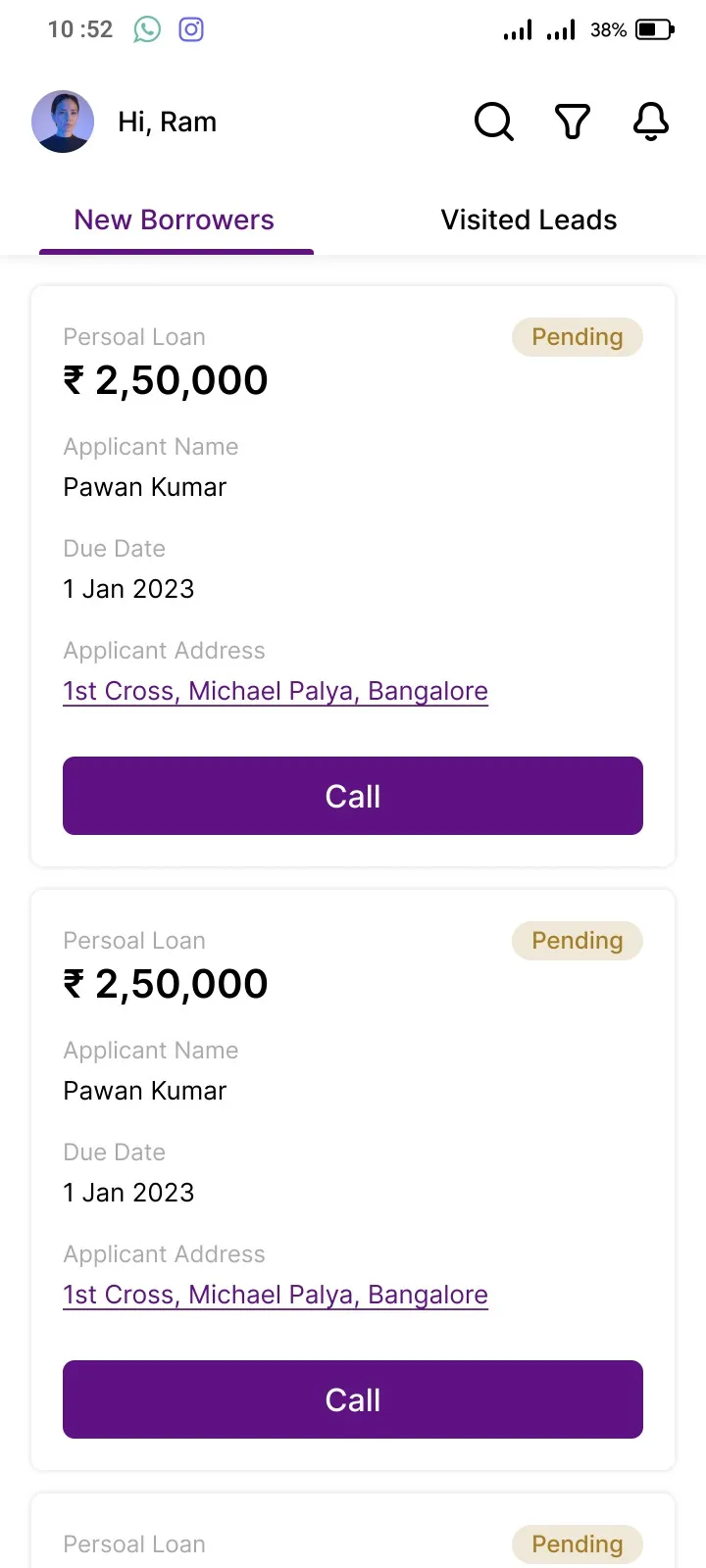Open the search magnifier icon
This screenshot has width=706, height=1568.
coord(494,122)
